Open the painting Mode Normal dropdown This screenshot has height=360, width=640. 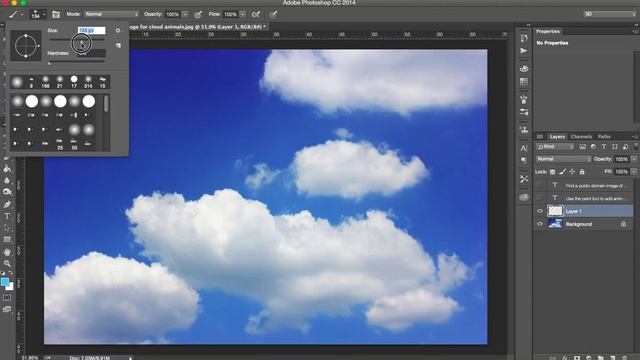coord(111,14)
